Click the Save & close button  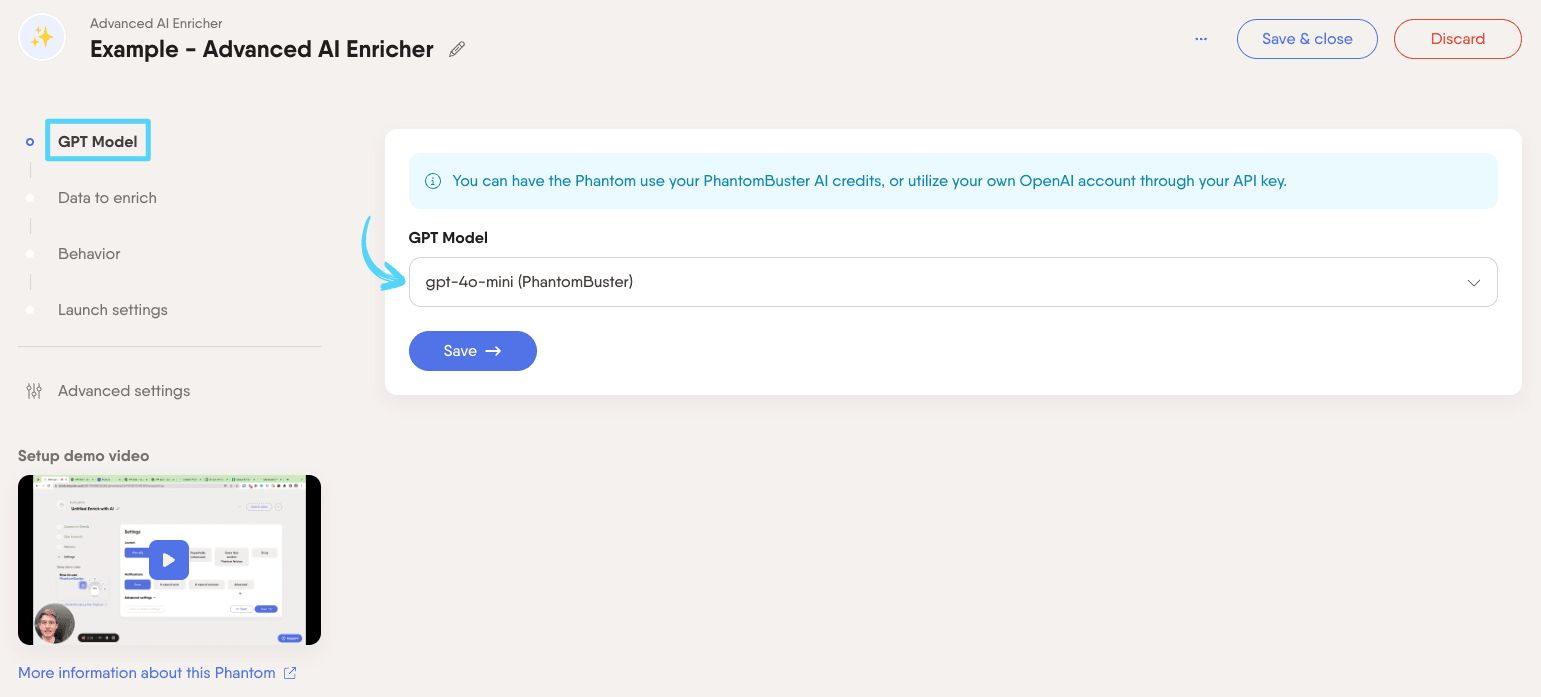(1307, 39)
